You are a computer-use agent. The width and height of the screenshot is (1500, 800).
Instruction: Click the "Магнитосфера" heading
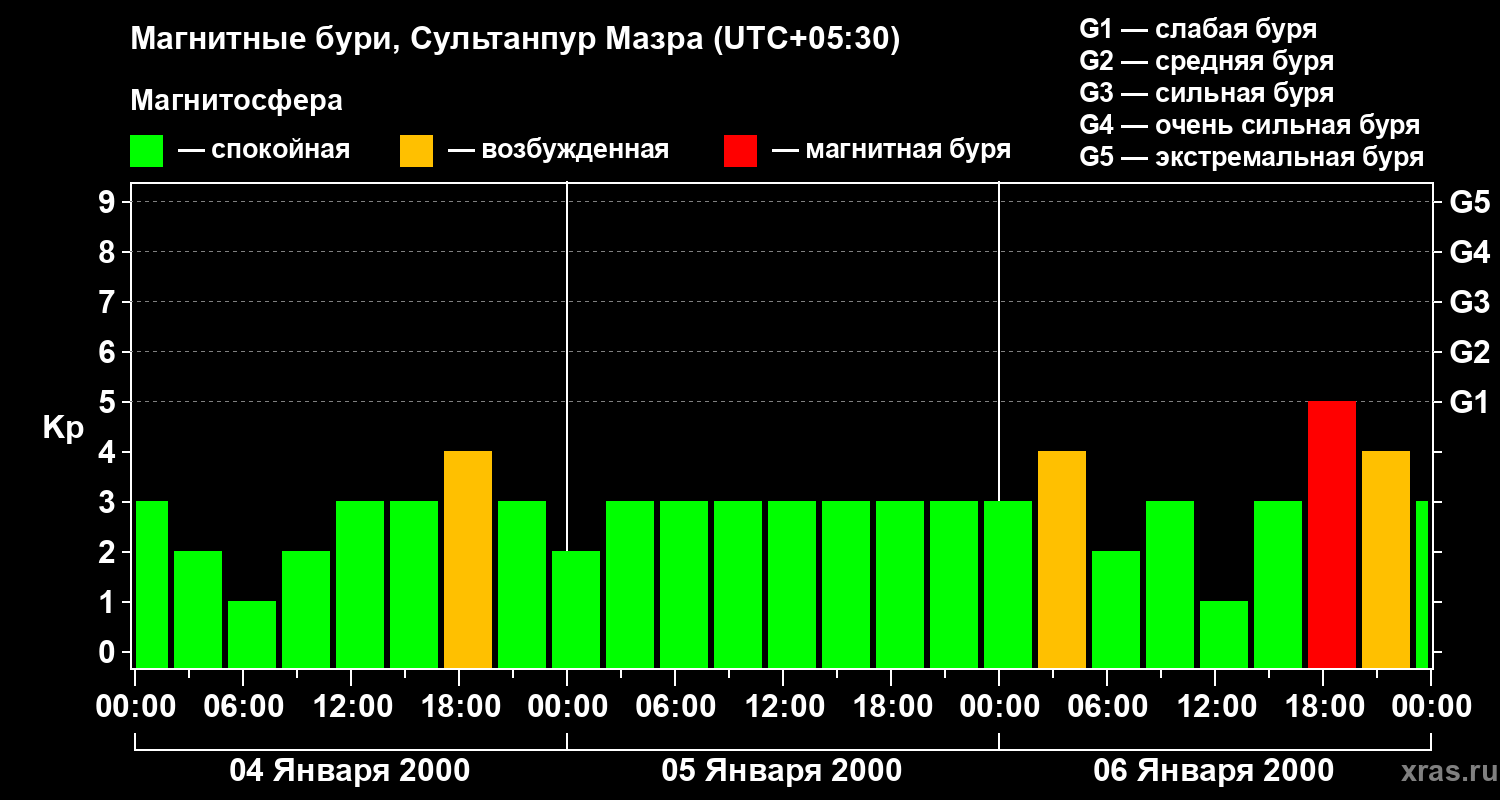[x=237, y=101]
